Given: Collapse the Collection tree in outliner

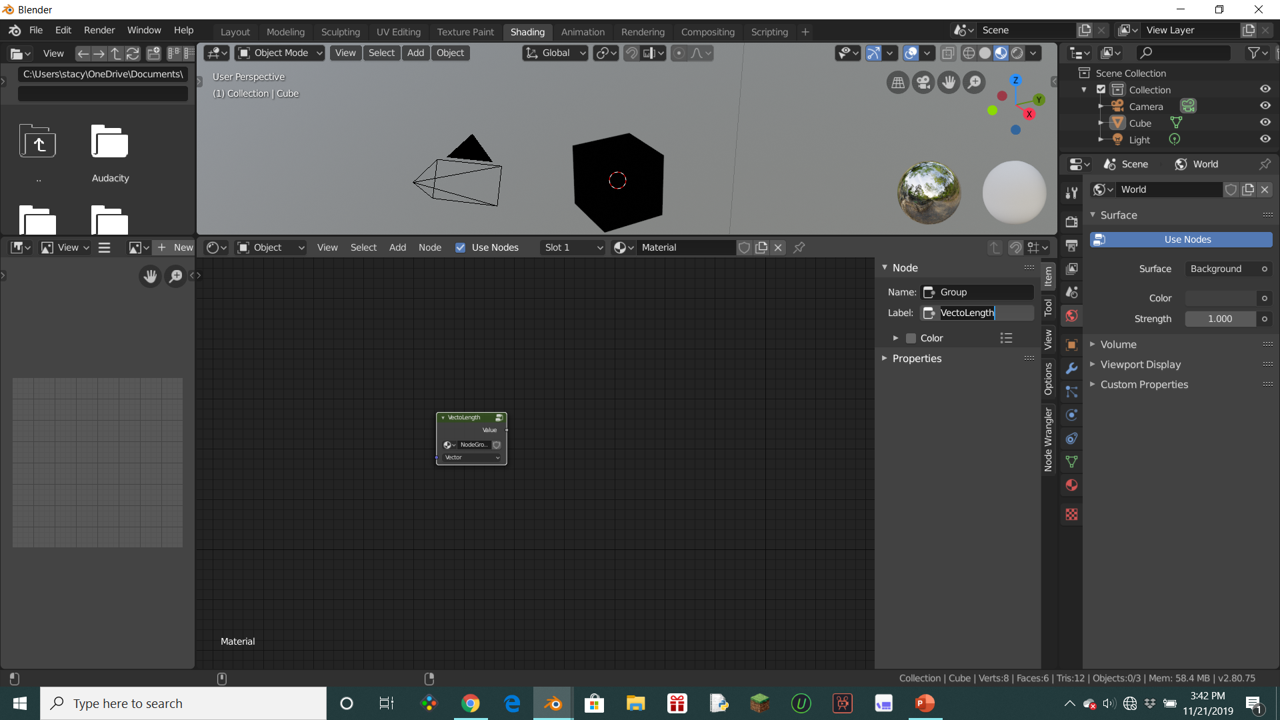Looking at the screenshot, I should [1085, 90].
